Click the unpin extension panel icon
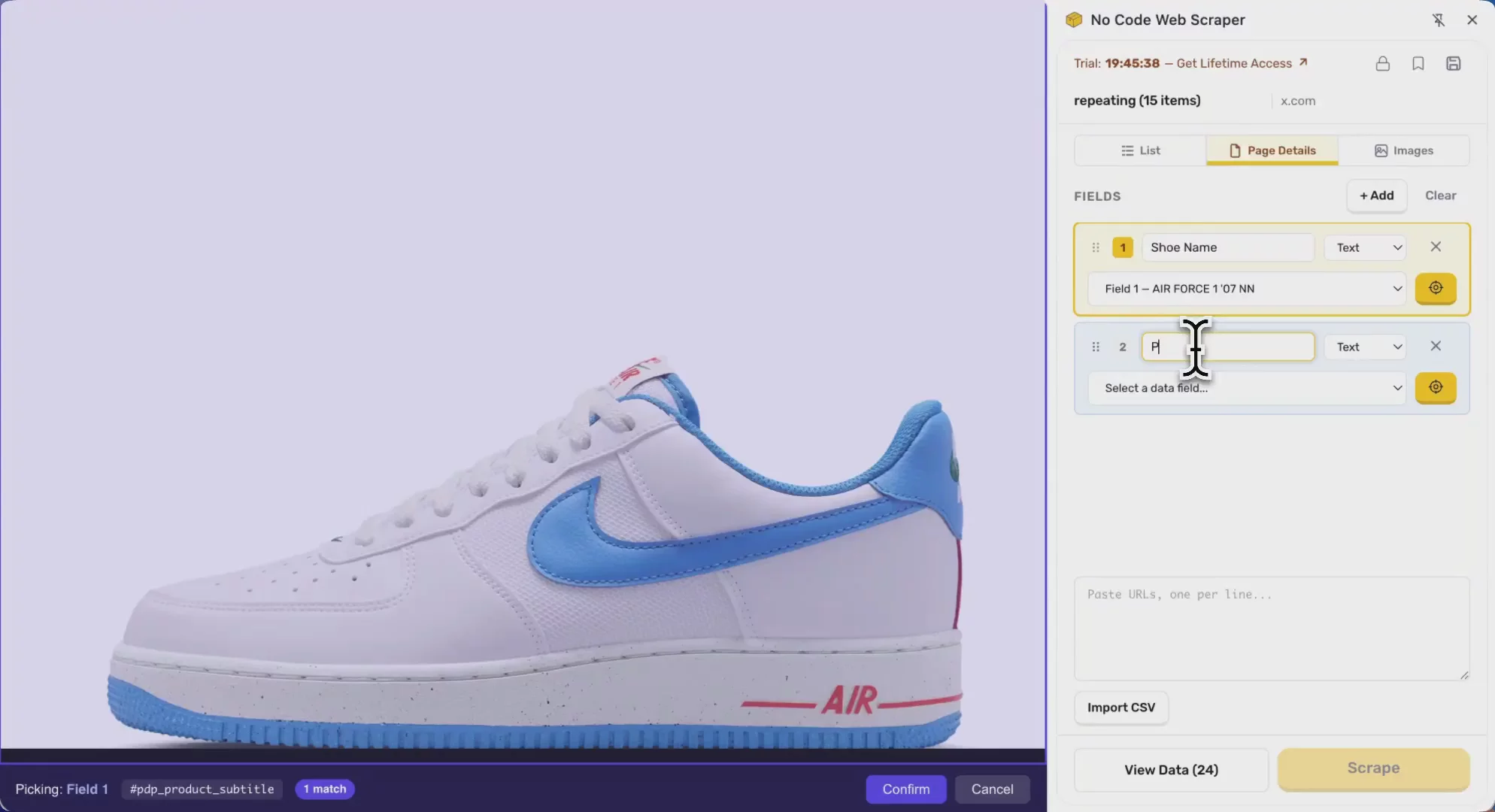Screen dimensions: 1495x812 click(1438, 20)
